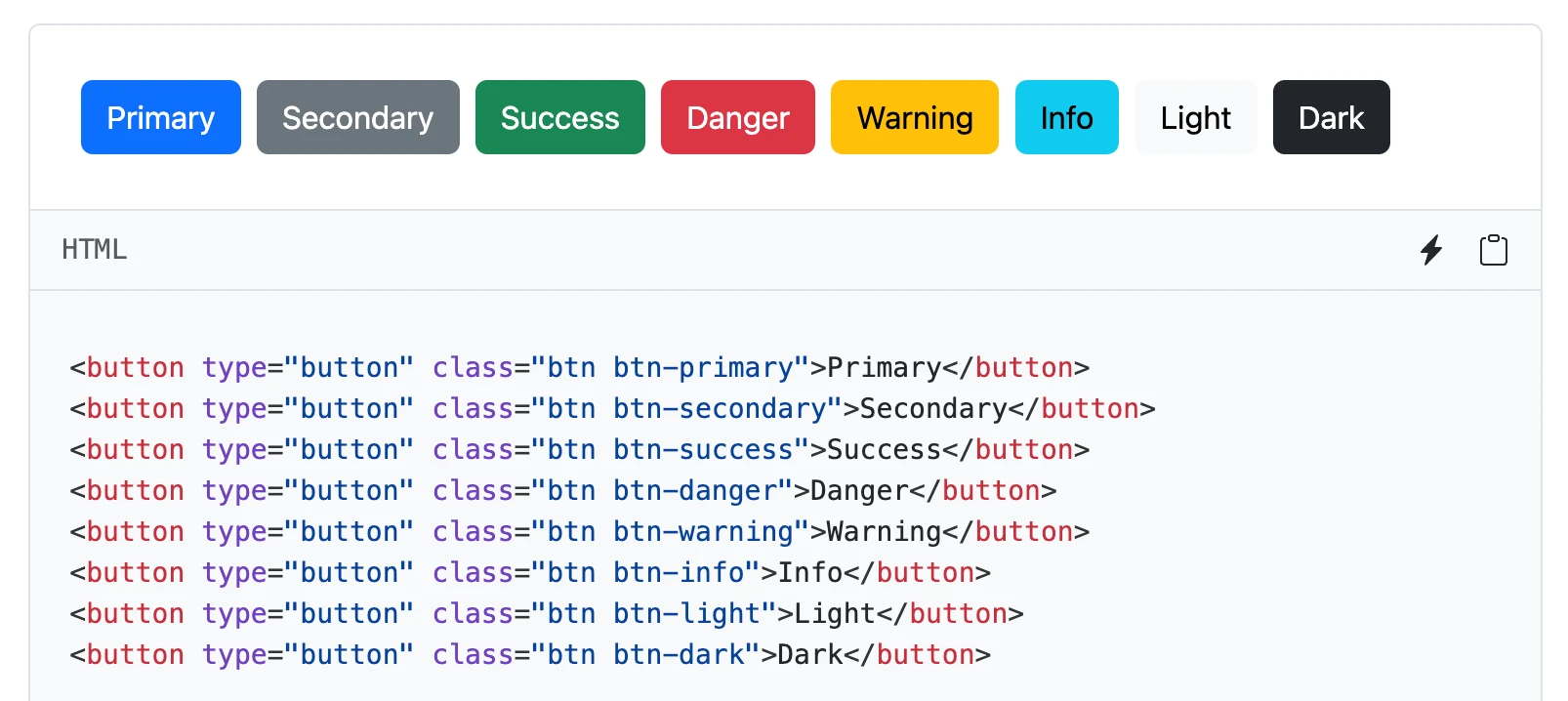Click the code line containing btn-warning
The height and width of the screenshot is (701, 1568).
(580, 532)
